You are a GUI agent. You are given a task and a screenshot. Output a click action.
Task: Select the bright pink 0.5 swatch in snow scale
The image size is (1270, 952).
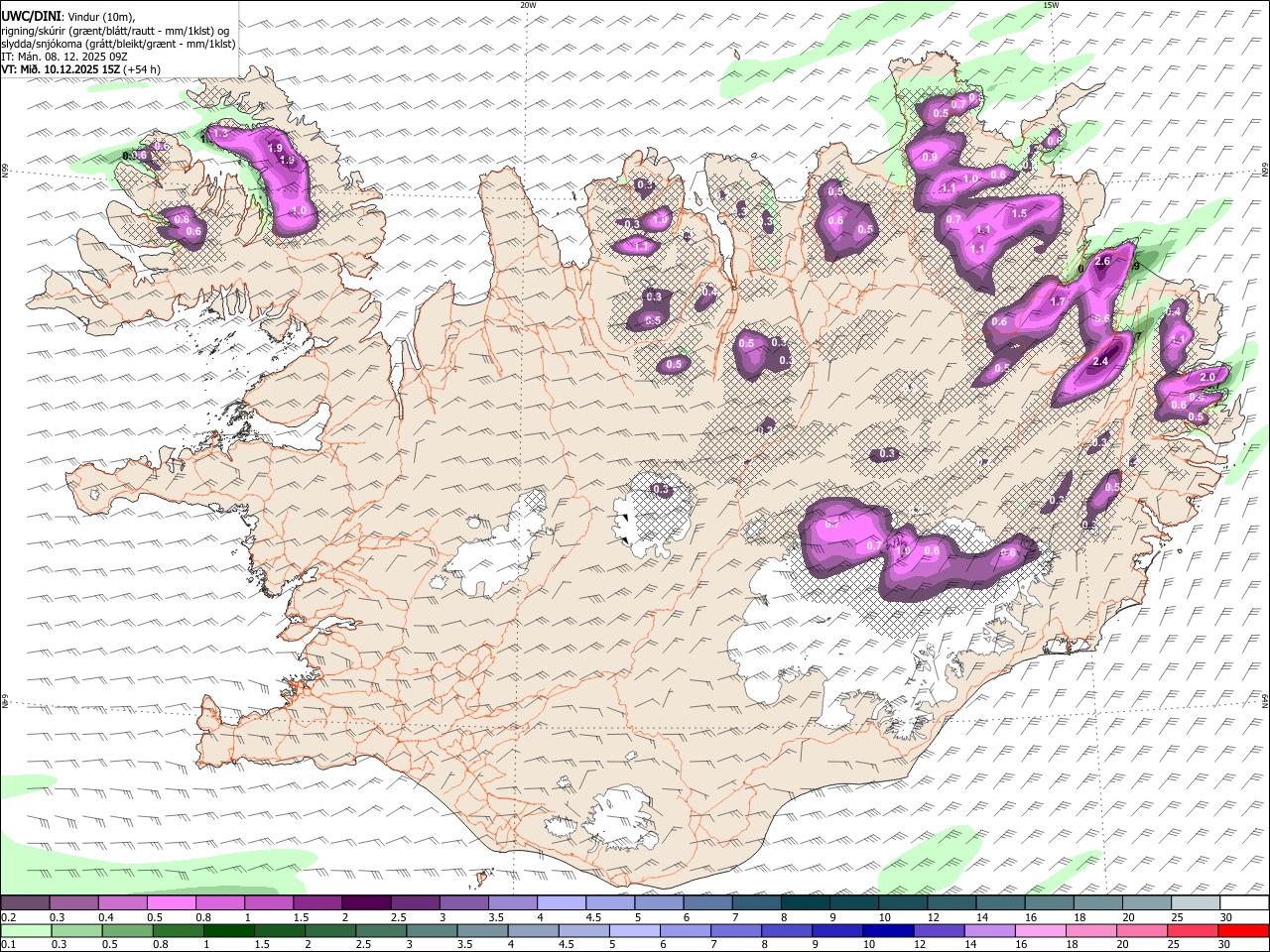[x=171, y=903]
